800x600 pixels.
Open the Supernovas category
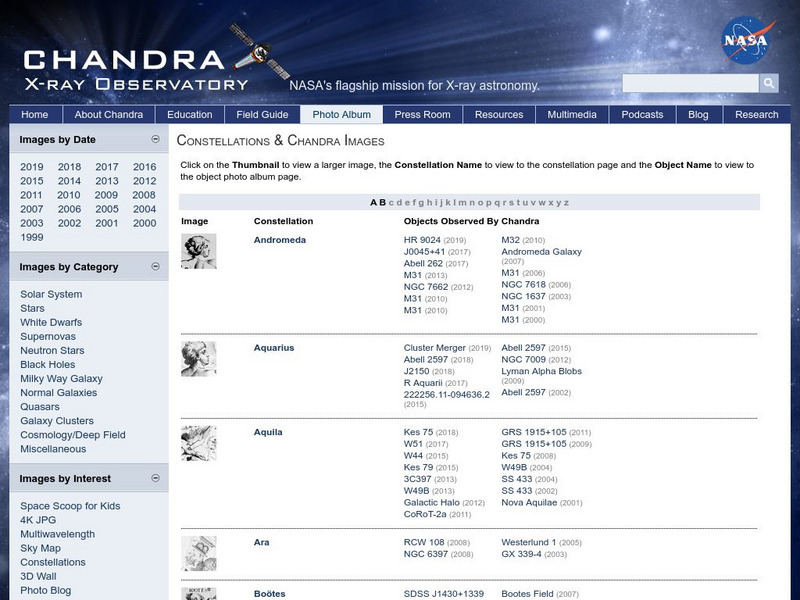point(48,336)
